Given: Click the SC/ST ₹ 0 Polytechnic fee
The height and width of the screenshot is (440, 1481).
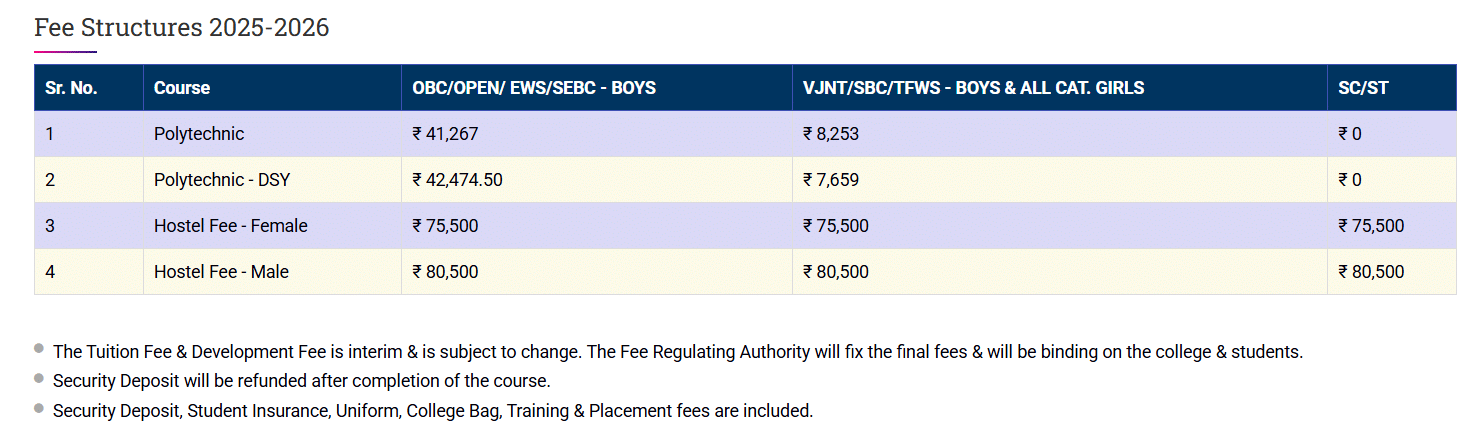Looking at the screenshot, I should click(1350, 134).
